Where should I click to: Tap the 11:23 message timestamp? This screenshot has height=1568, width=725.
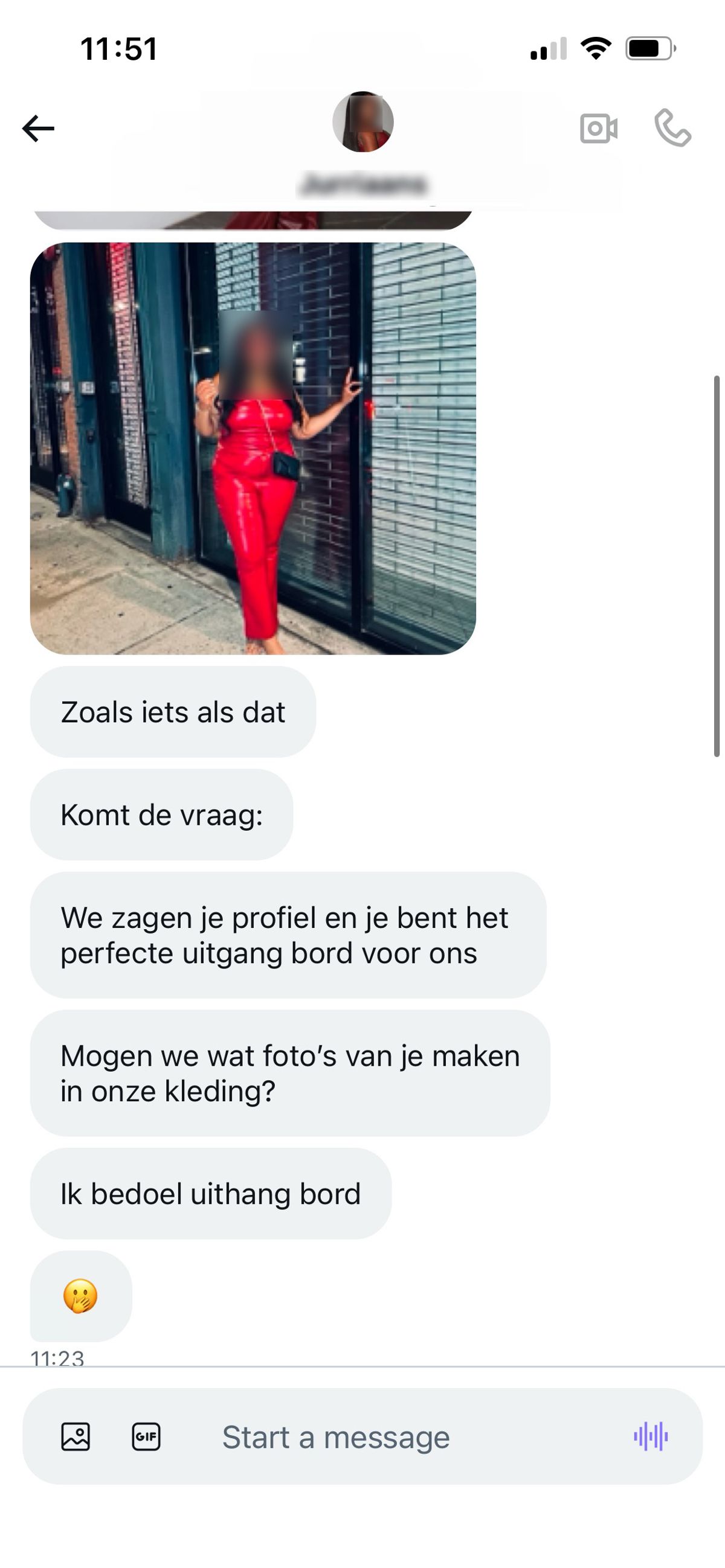[x=57, y=1358]
